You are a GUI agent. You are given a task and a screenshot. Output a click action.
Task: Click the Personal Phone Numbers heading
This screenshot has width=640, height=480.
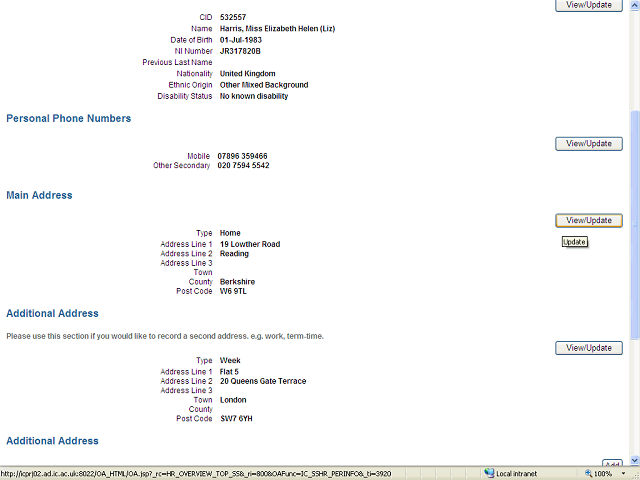[68, 119]
